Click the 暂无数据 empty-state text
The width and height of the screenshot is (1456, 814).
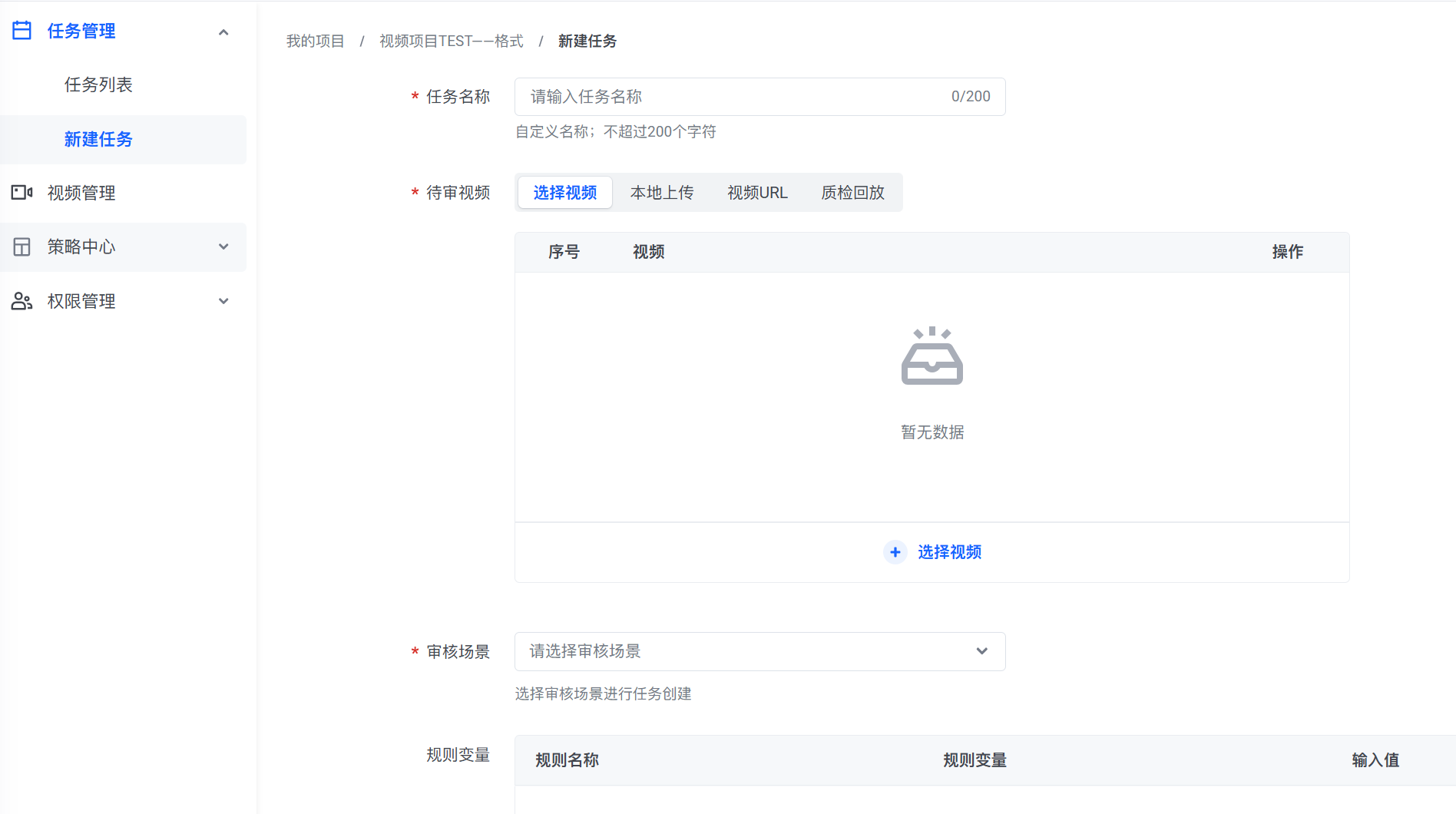[932, 432]
